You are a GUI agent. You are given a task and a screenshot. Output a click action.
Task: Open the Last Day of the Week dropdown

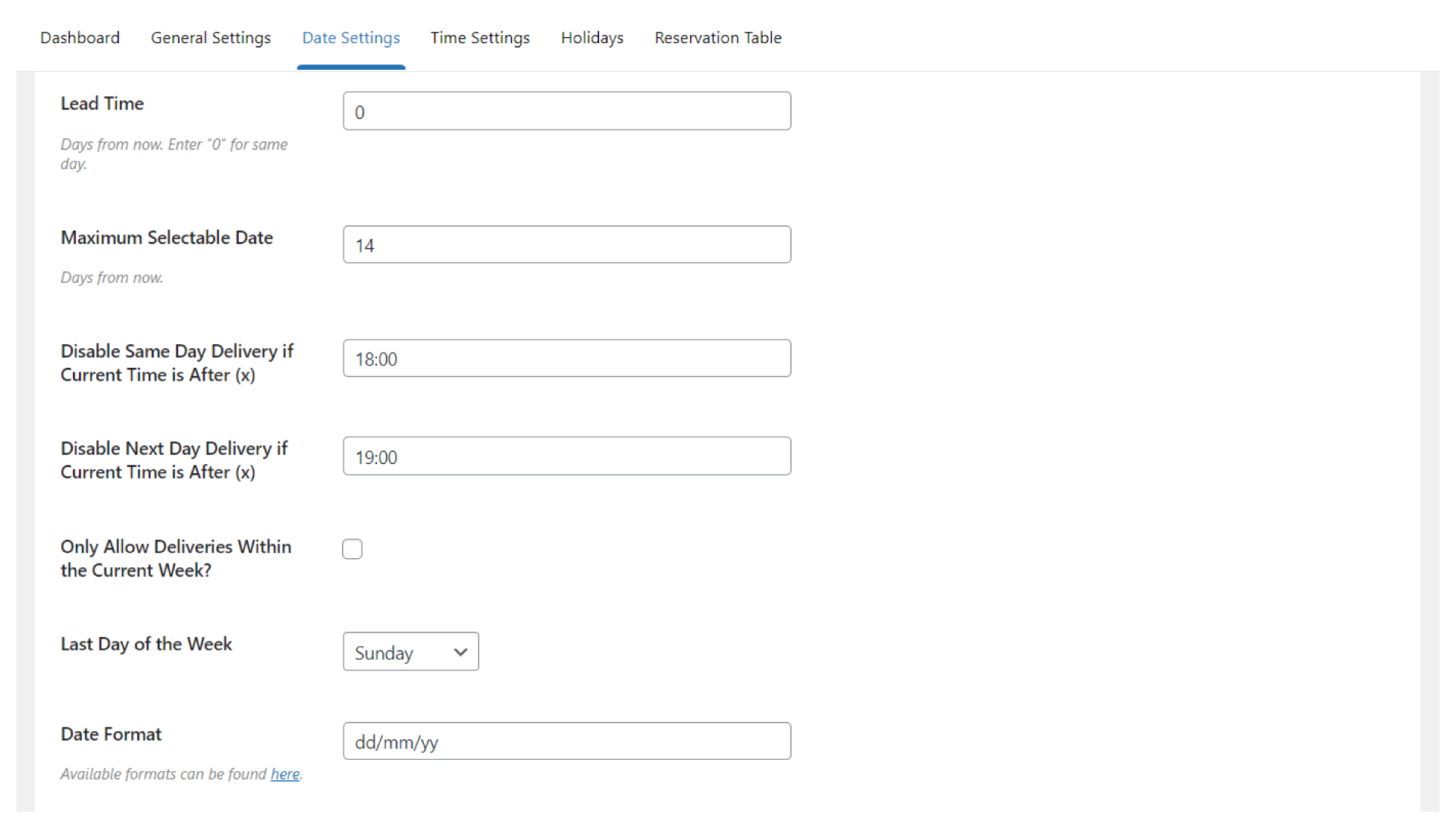(x=410, y=651)
